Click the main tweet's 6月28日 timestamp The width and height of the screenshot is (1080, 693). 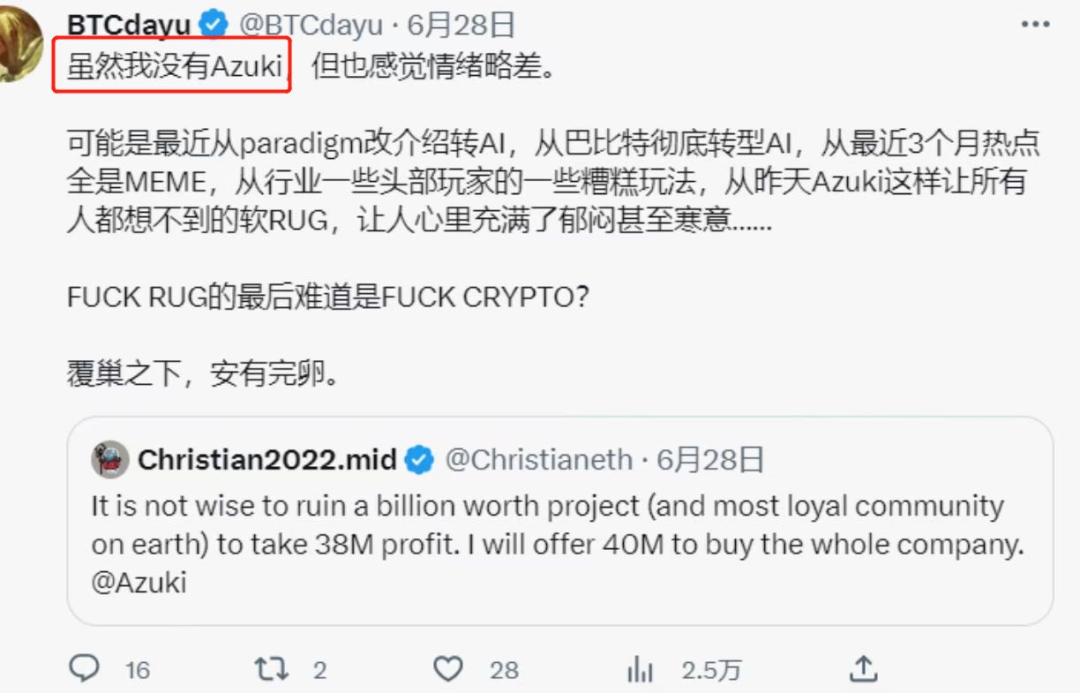pos(461,25)
